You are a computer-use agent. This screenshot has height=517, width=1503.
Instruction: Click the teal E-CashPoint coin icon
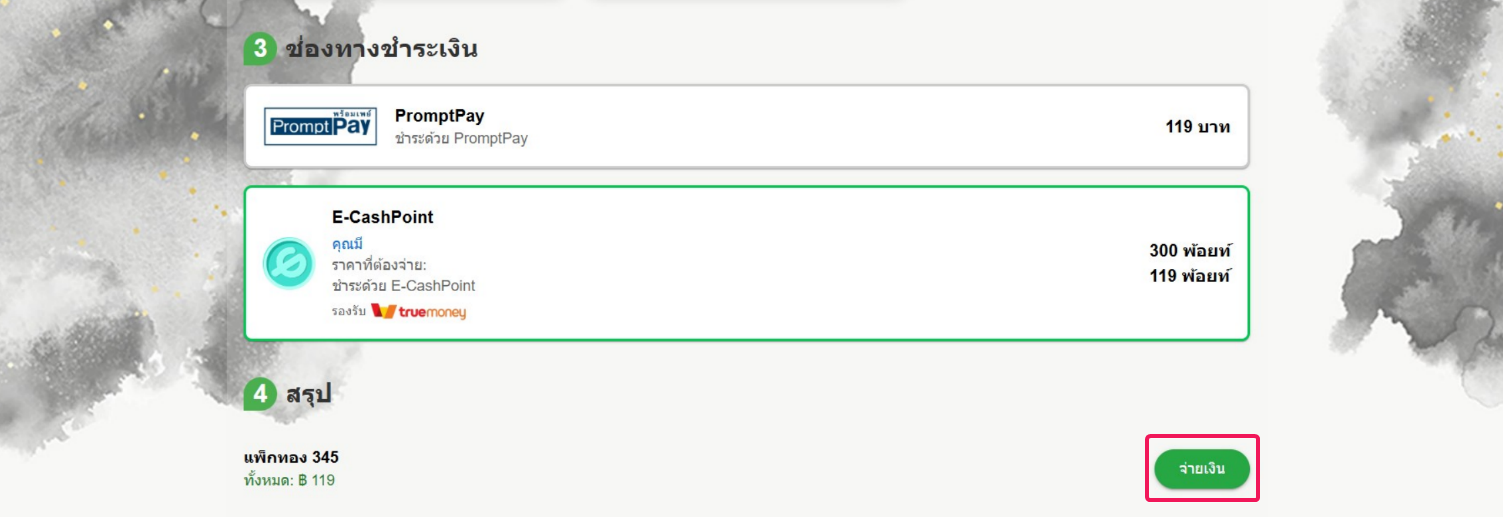(288, 263)
